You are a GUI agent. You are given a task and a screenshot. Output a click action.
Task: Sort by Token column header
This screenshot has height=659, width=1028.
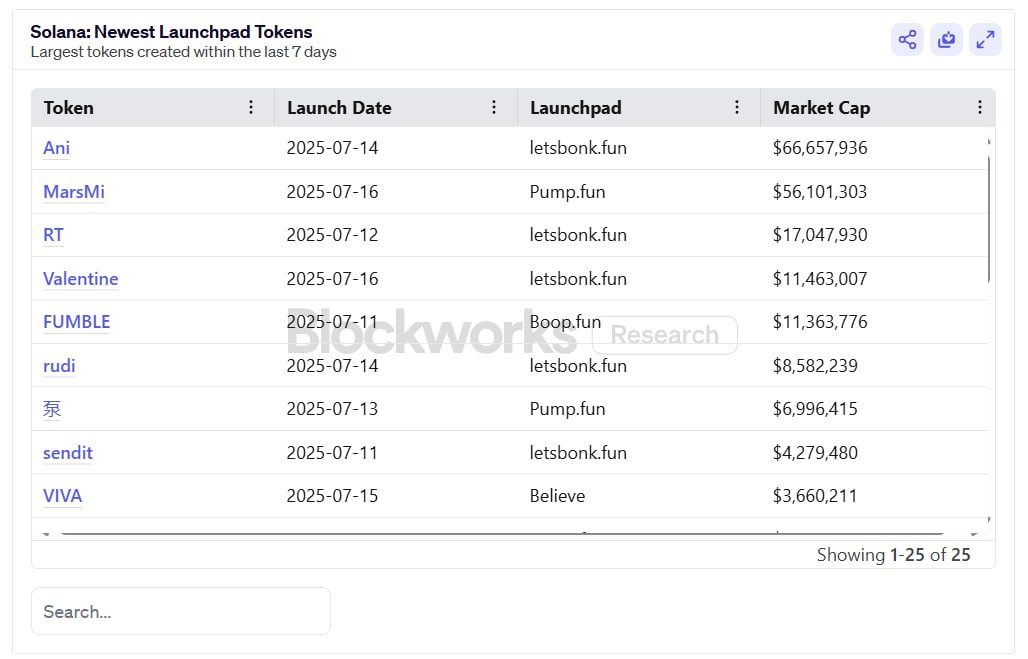(69, 108)
